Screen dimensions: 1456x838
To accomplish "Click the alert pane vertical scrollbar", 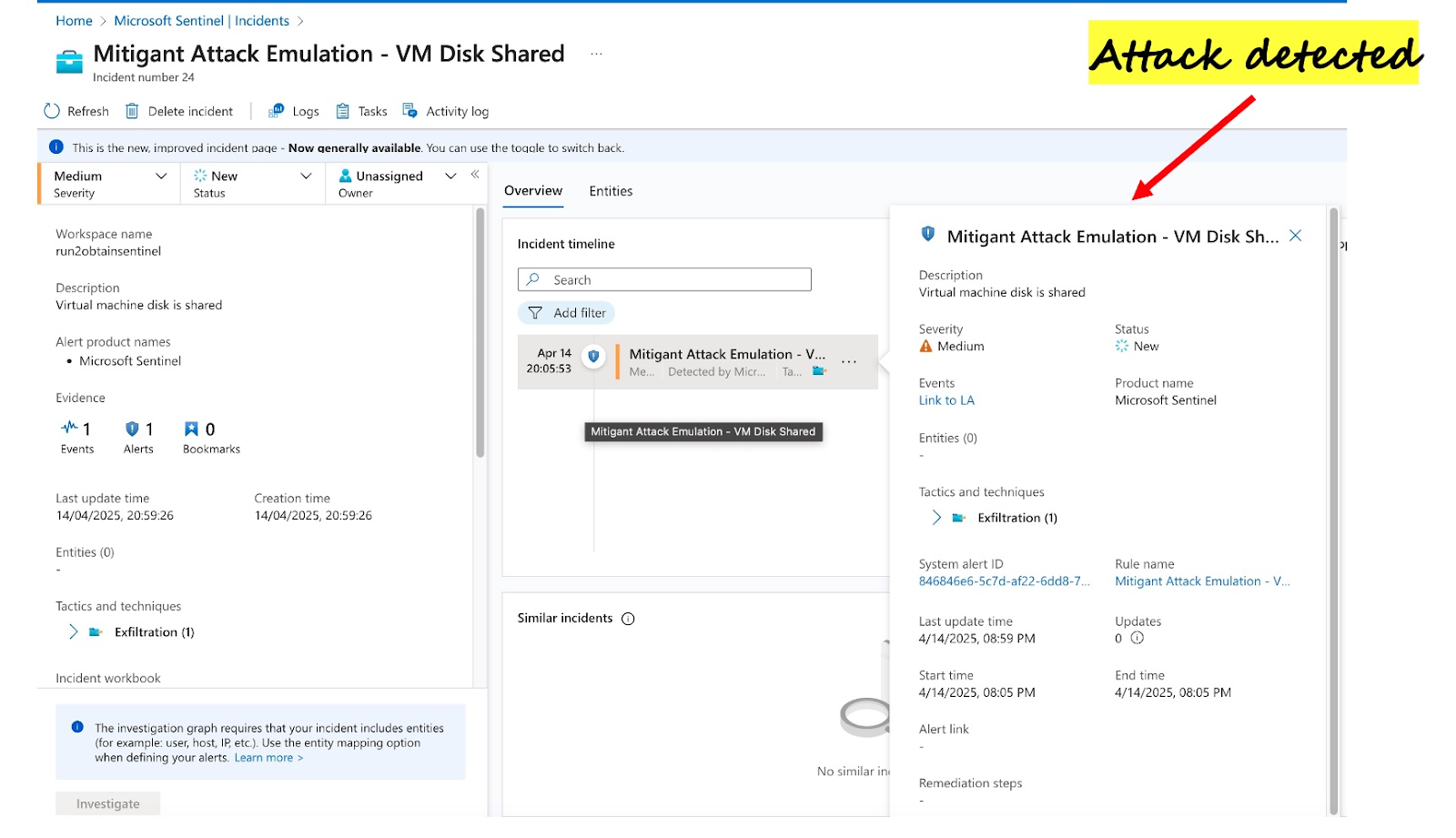I will tap(1334, 510).
